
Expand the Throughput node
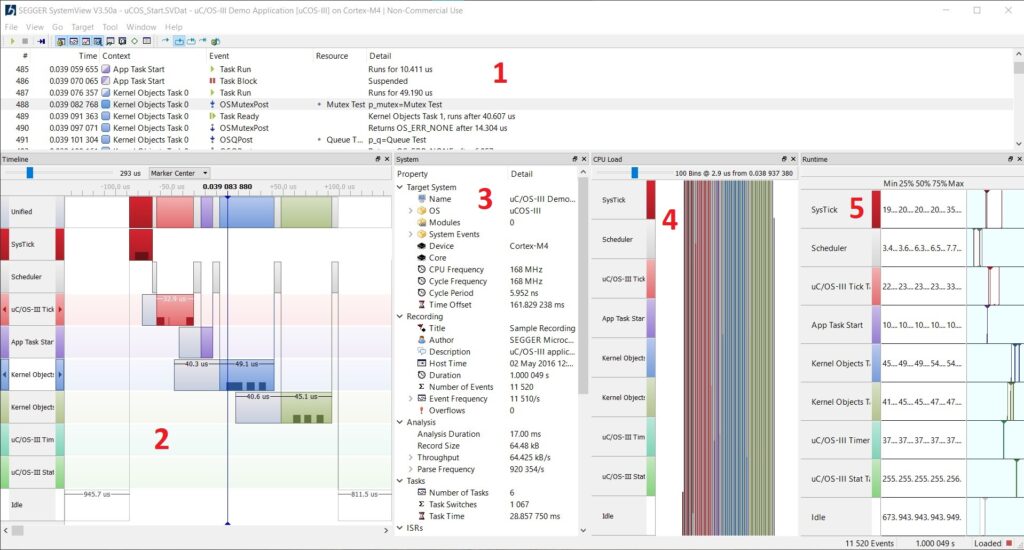(x=410, y=457)
